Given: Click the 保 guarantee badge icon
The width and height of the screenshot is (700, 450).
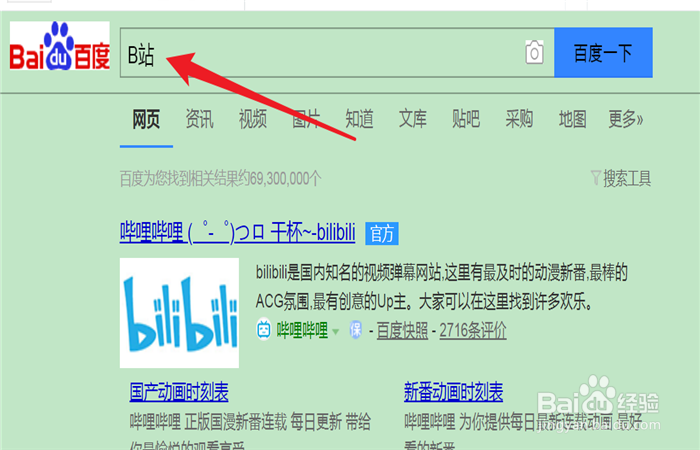Looking at the screenshot, I should click(355, 329).
